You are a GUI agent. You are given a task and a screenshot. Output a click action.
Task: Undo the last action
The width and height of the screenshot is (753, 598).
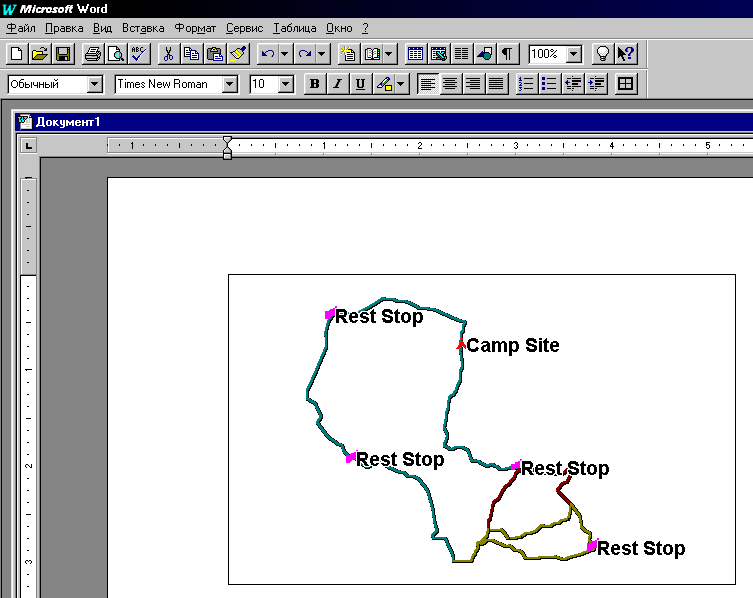point(267,54)
